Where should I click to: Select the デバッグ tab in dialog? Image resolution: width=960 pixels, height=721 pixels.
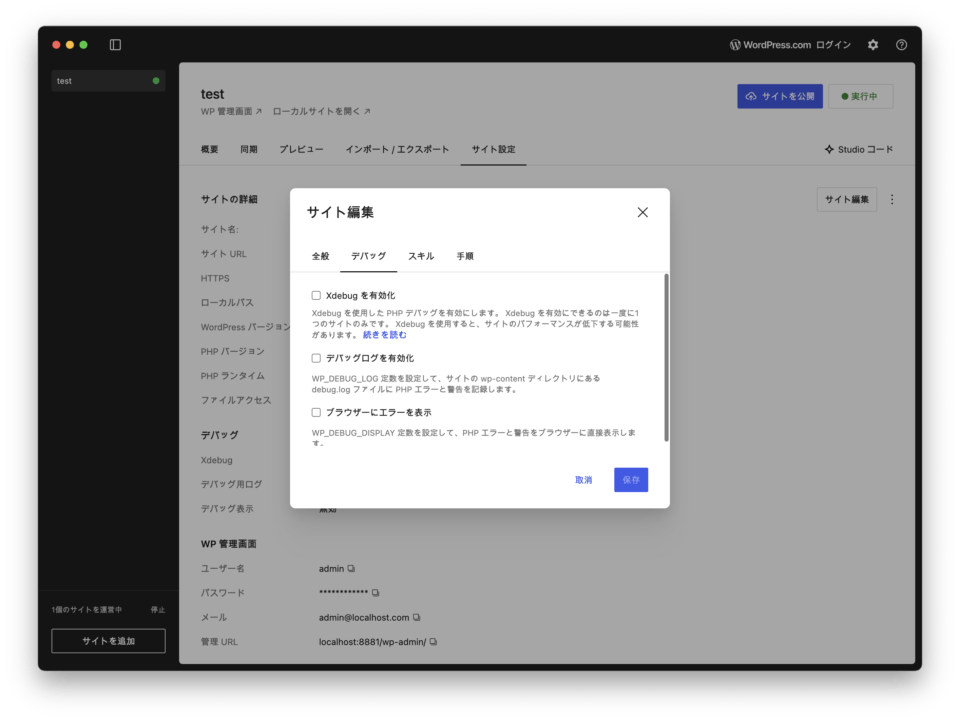[368, 256]
